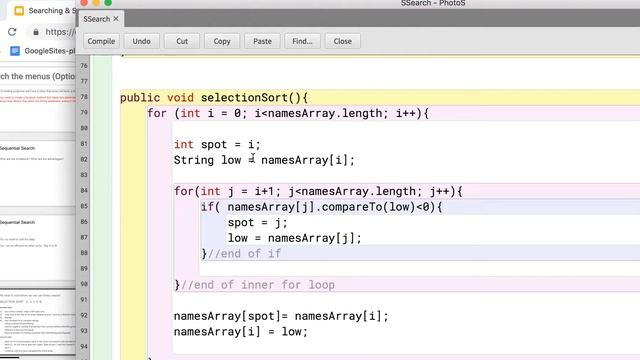Image resolution: width=640 pixels, height=360 pixels.
Task: Click the 'low = namesArray[j];' line
Action: 295,238
